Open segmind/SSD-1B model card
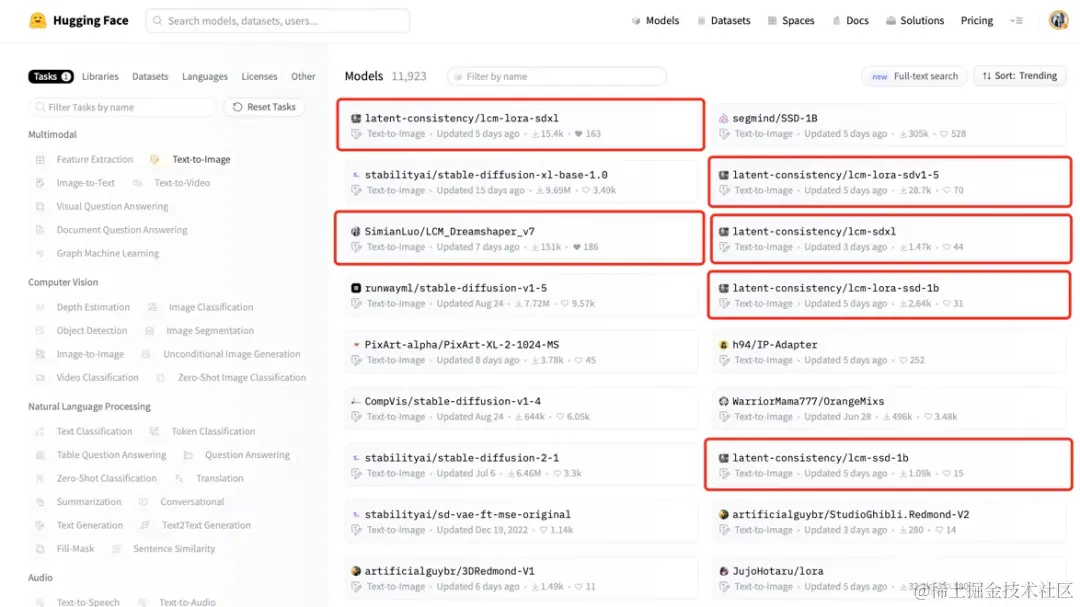The height and width of the screenshot is (607, 1080). tap(889, 125)
